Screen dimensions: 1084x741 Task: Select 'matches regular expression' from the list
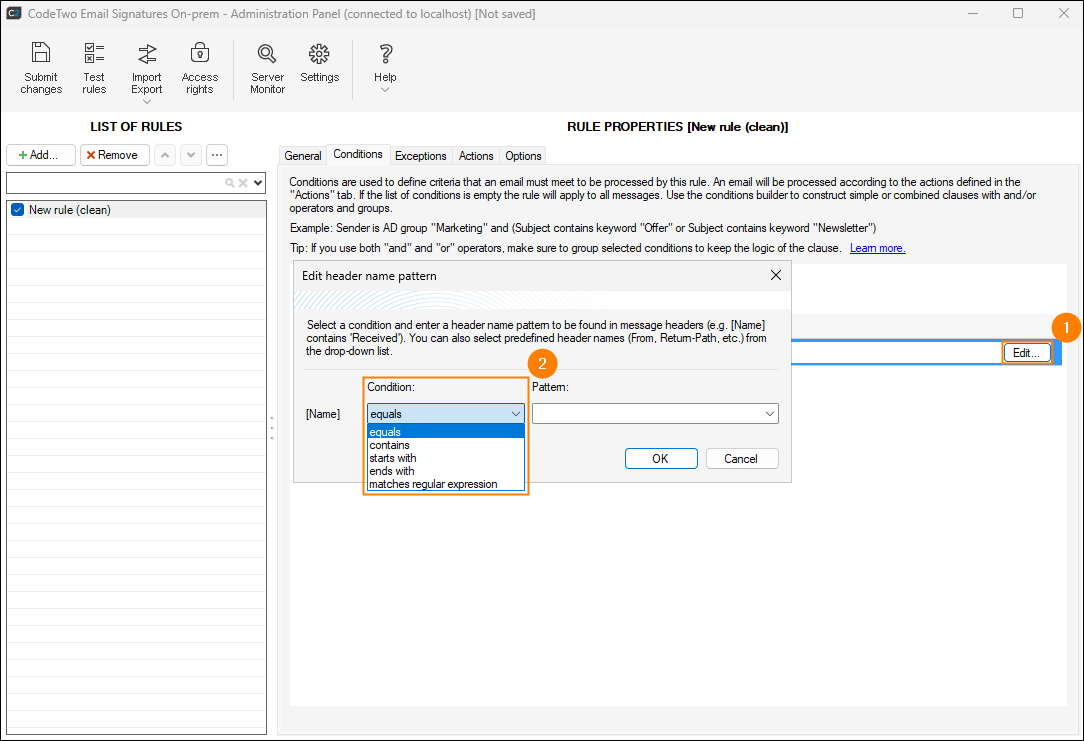point(433,484)
